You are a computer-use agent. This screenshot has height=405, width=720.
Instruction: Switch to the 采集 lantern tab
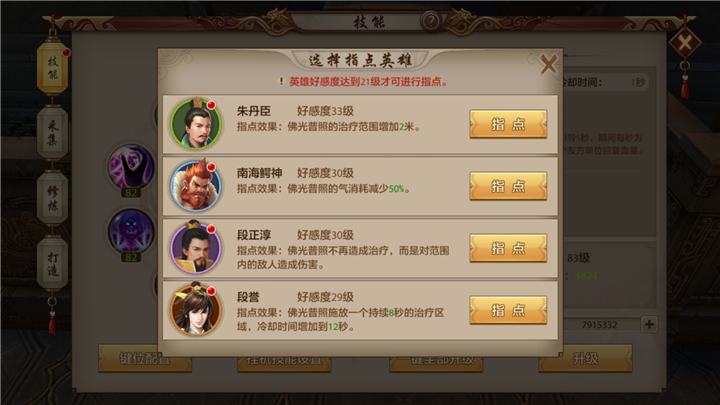click(x=52, y=133)
